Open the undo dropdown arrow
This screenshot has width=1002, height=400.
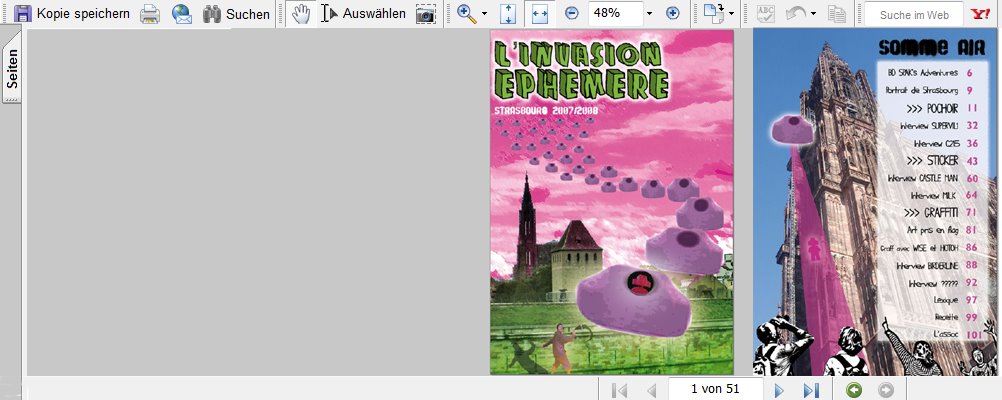[813, 13]
